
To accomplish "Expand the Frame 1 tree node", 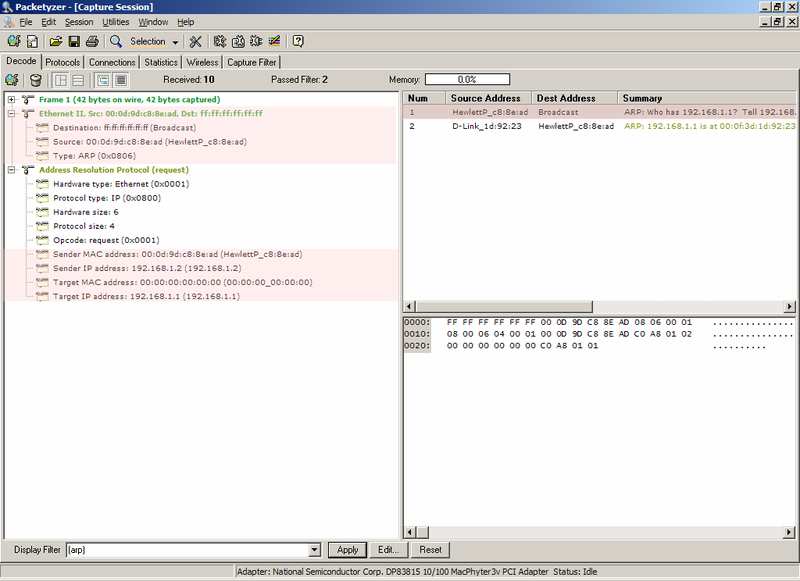I will pyautogui.click(x=11, y=99).
